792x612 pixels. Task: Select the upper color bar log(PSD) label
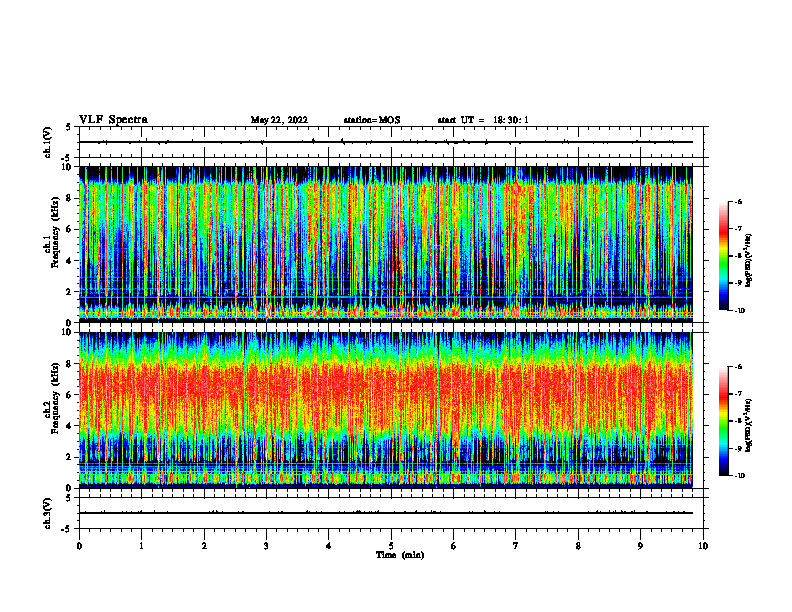[749, 261]
